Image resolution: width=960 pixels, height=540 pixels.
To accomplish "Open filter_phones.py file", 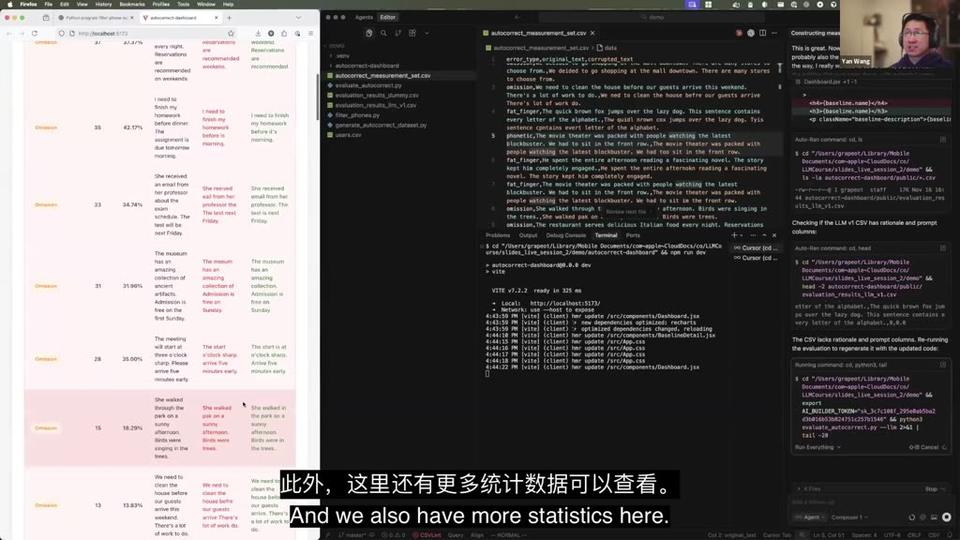I will click(357, 115).
